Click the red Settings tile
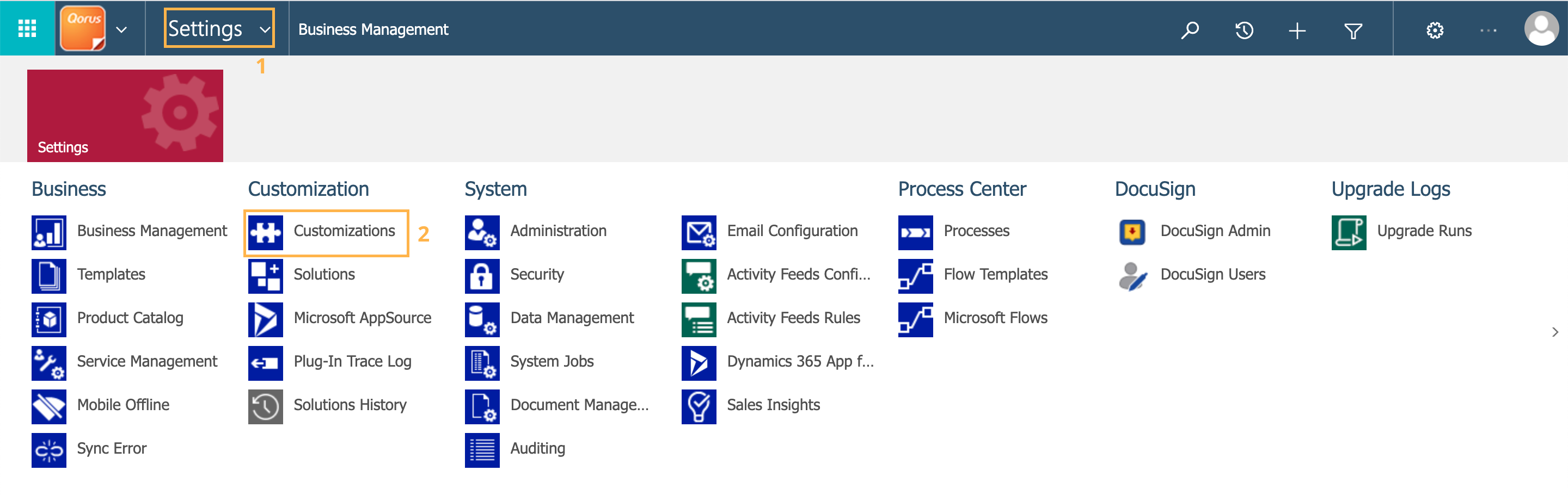Viewport: 1568px width, 495px height. click(x=125, y=115)
